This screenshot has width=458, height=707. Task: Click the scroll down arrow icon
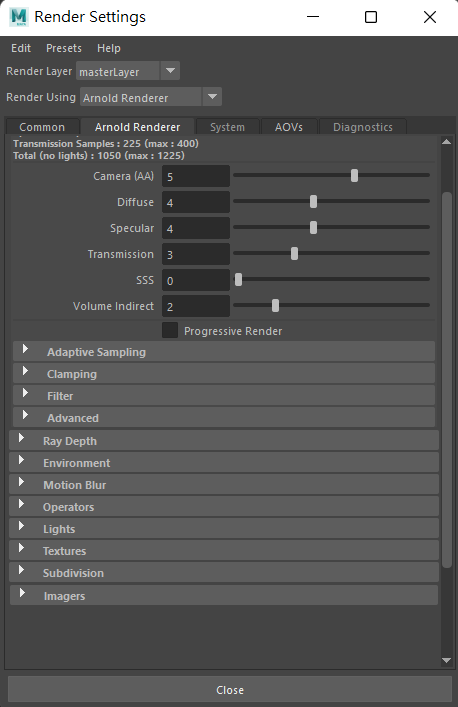coord(447,661)
